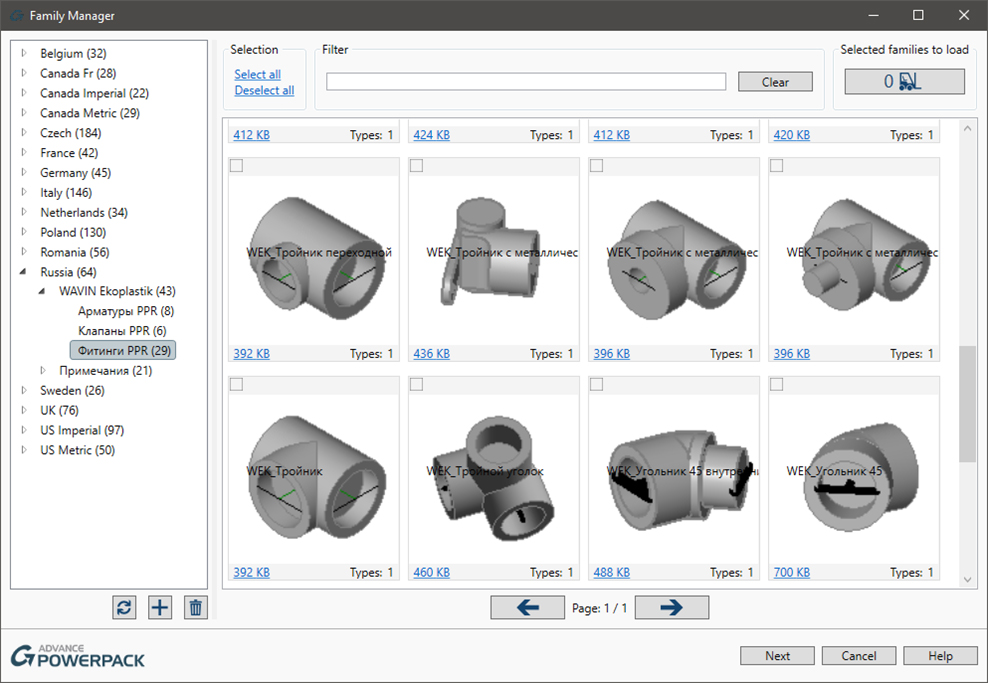This screenshot has width=988, height=683.
Task: Expand the Germany (45) tree node
Action: pyautogui.click(x=24, y=173)
